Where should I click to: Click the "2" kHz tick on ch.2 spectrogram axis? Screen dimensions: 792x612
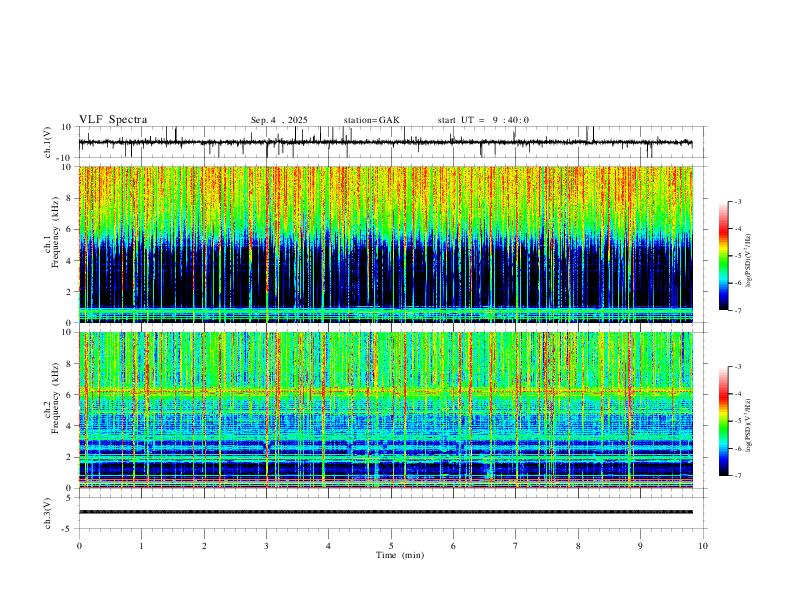coord(69,457)
